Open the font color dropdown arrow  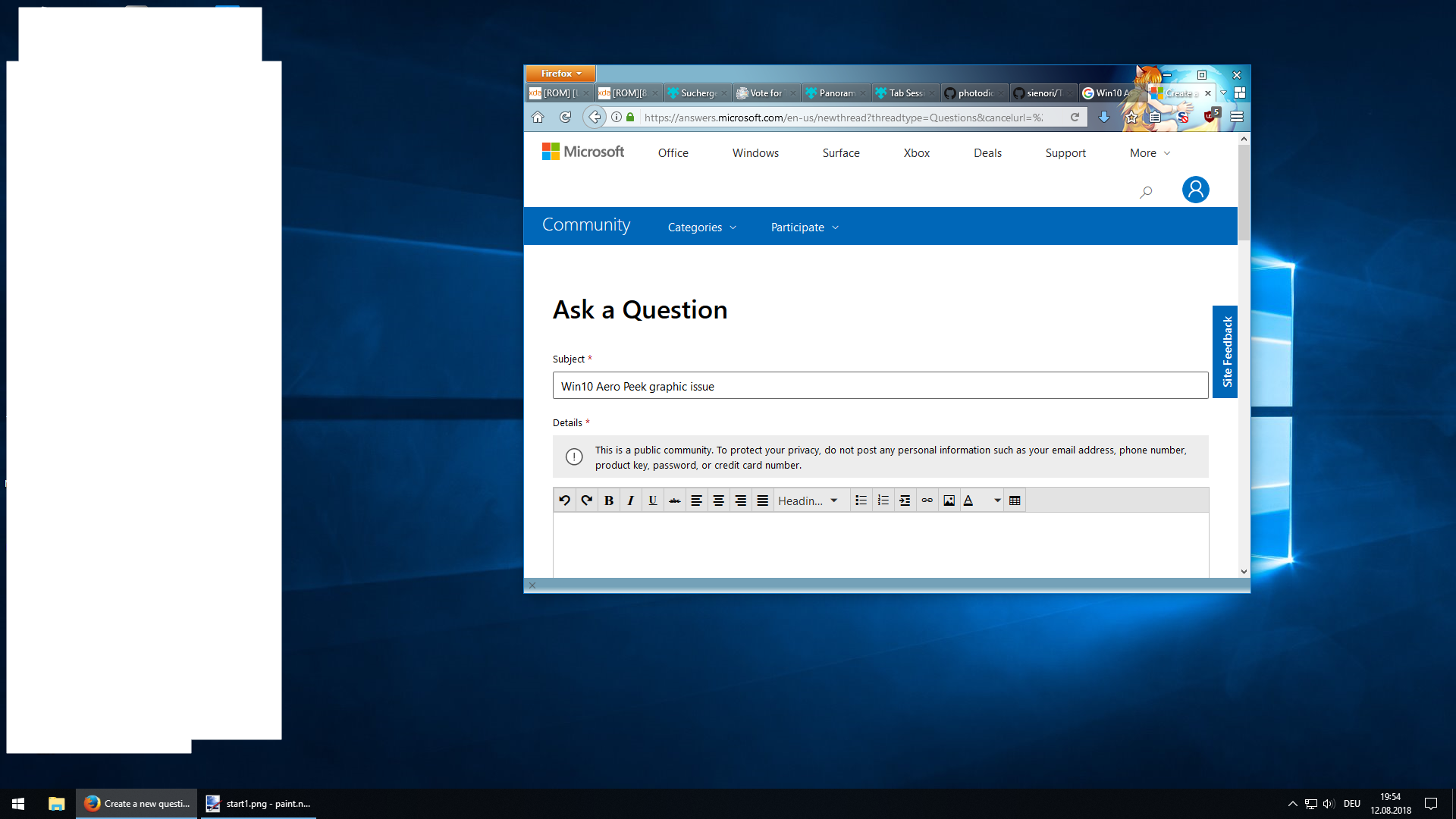997,500
